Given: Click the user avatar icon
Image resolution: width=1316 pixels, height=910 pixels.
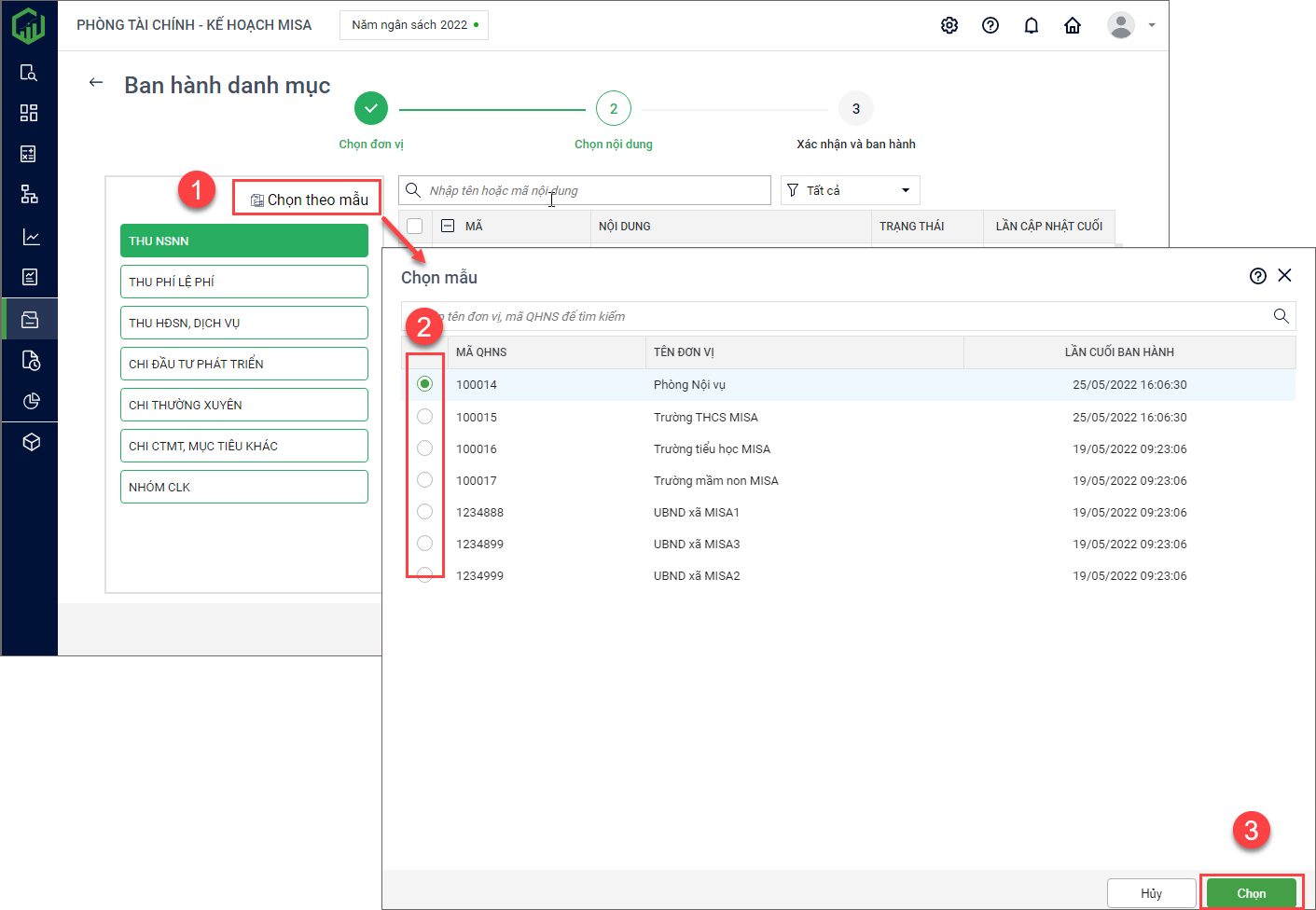Looking at the screenshot, I should 1120,25.
